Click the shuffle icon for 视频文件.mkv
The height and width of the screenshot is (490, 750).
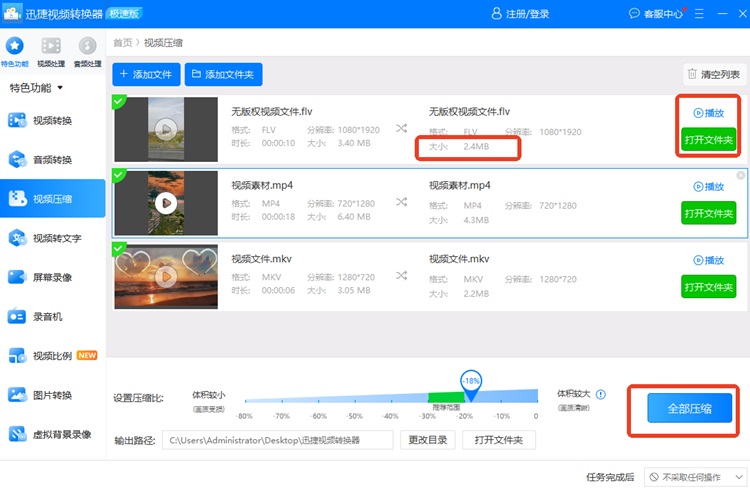(401, 276)
